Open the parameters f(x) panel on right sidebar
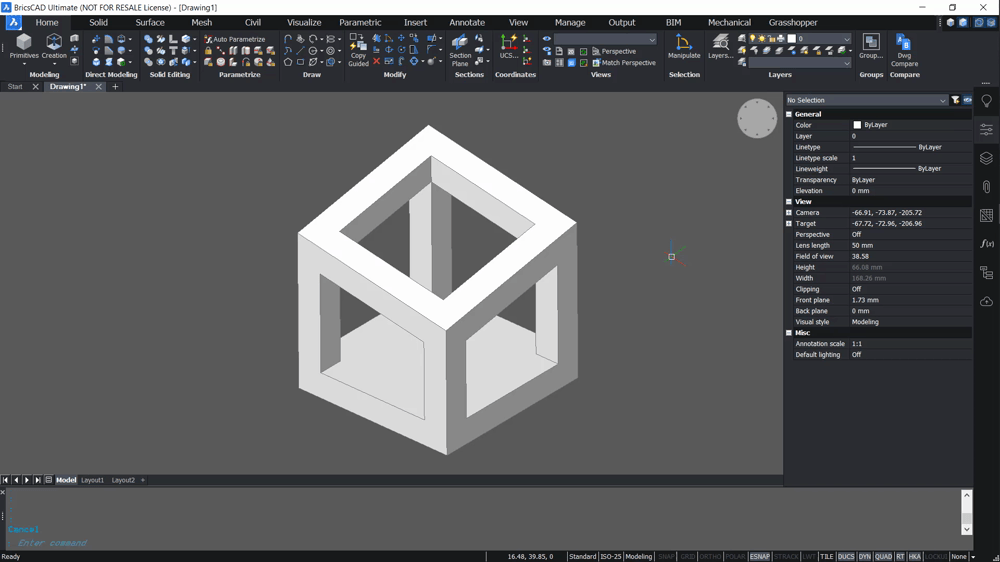Image resolution: width=1000 pixels, height=562 pixels. pyautogui.click(x=987, y=244)
